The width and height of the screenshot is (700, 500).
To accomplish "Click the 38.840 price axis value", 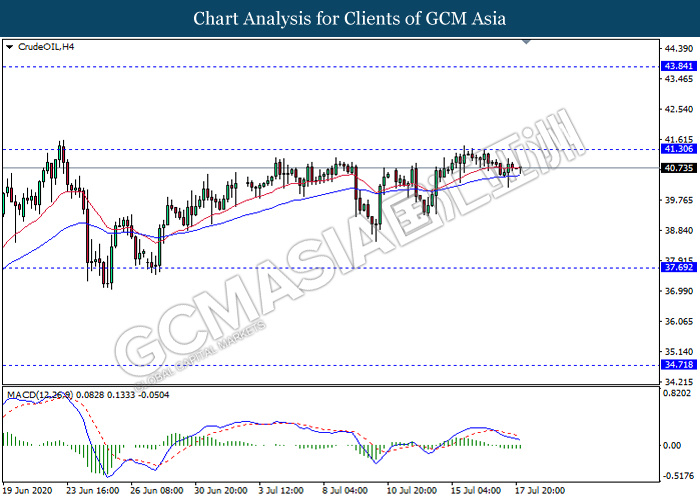I will pos(679,230).
